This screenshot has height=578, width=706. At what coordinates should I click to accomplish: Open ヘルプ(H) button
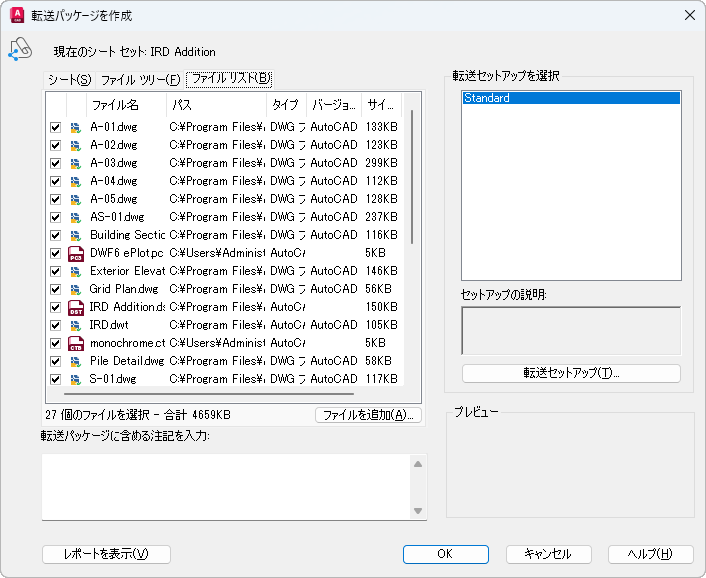tap(651, 554)
